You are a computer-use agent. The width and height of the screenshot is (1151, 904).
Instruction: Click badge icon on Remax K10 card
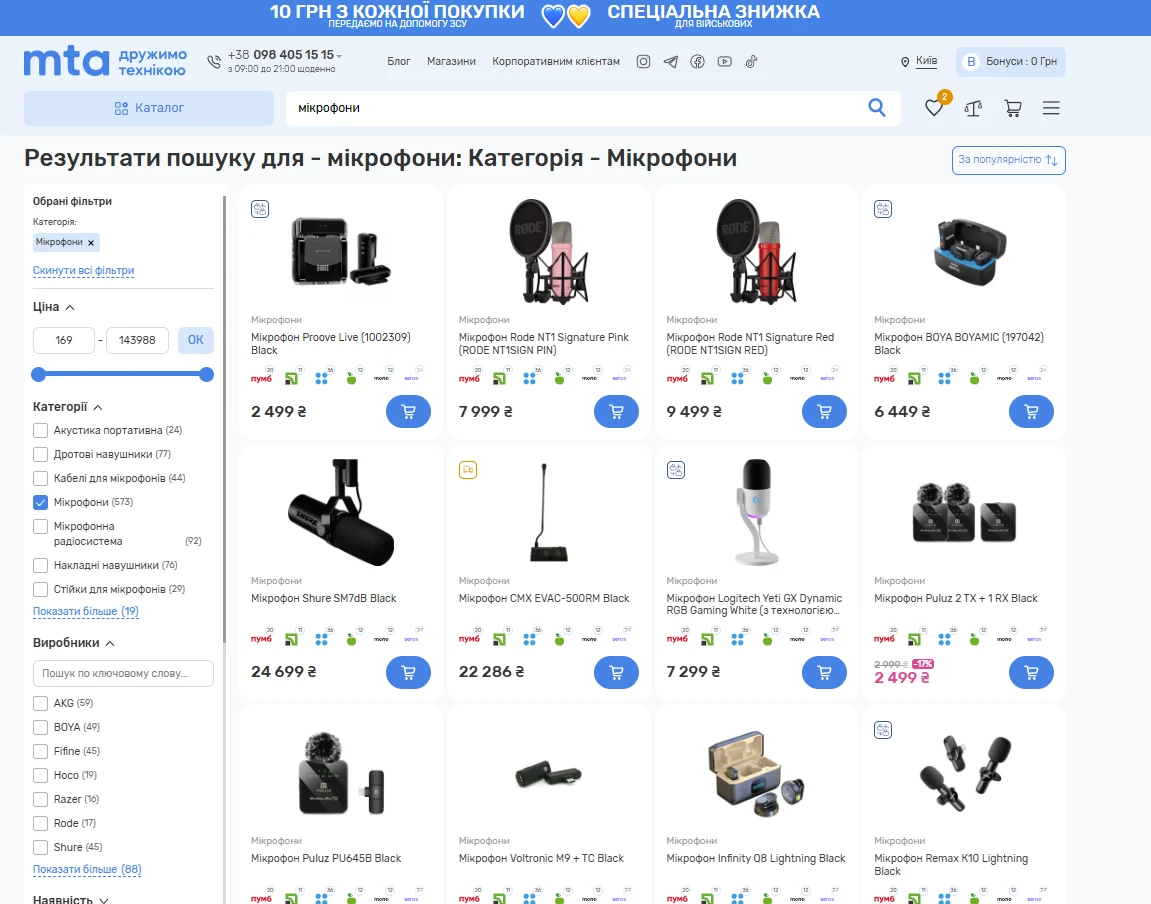tap(883, 730)
